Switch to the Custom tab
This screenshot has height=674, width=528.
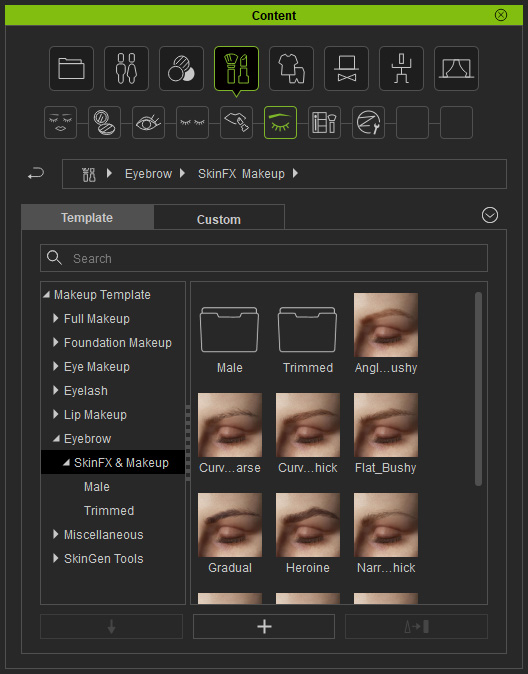[x=219, y=219]
